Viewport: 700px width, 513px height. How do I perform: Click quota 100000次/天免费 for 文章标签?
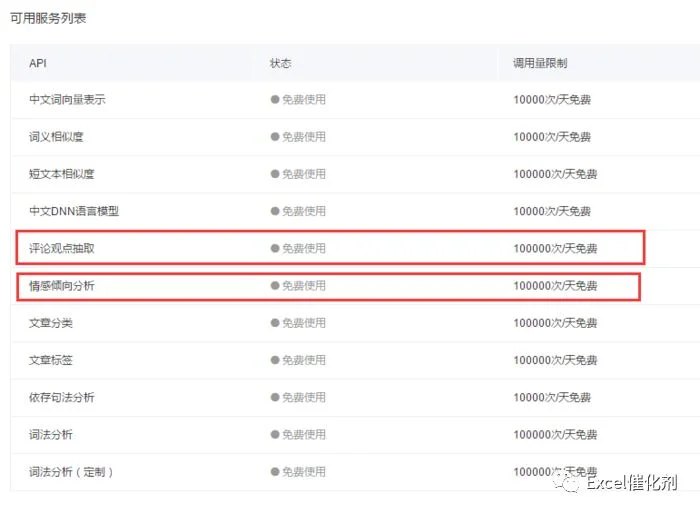point(555,360)
